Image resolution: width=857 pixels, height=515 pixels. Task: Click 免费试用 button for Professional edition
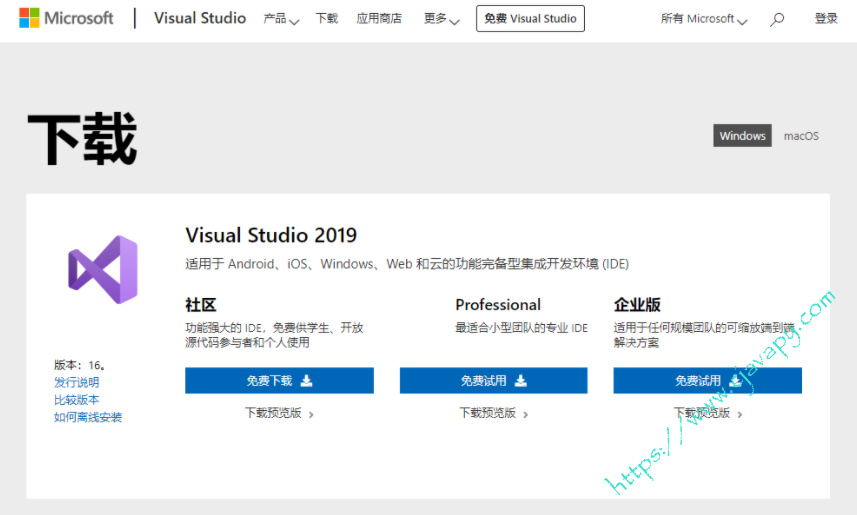(494, 381)
